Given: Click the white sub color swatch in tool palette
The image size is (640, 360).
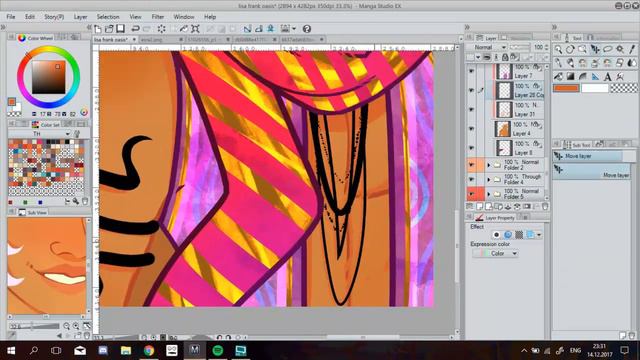Looking at the screenshot, I should click(595, 88).
